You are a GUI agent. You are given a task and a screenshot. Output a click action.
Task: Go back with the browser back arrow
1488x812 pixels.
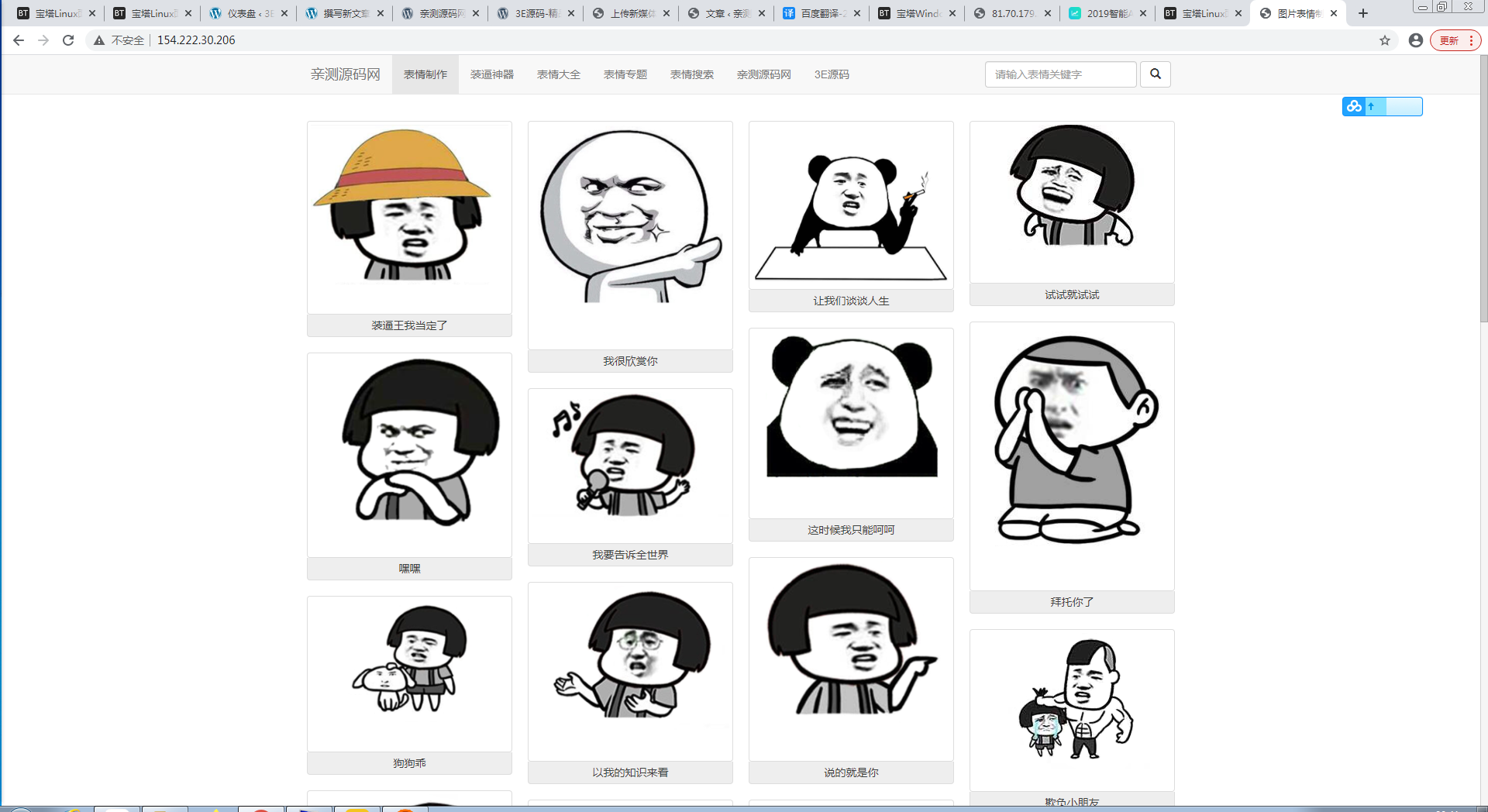click(19, 40)
